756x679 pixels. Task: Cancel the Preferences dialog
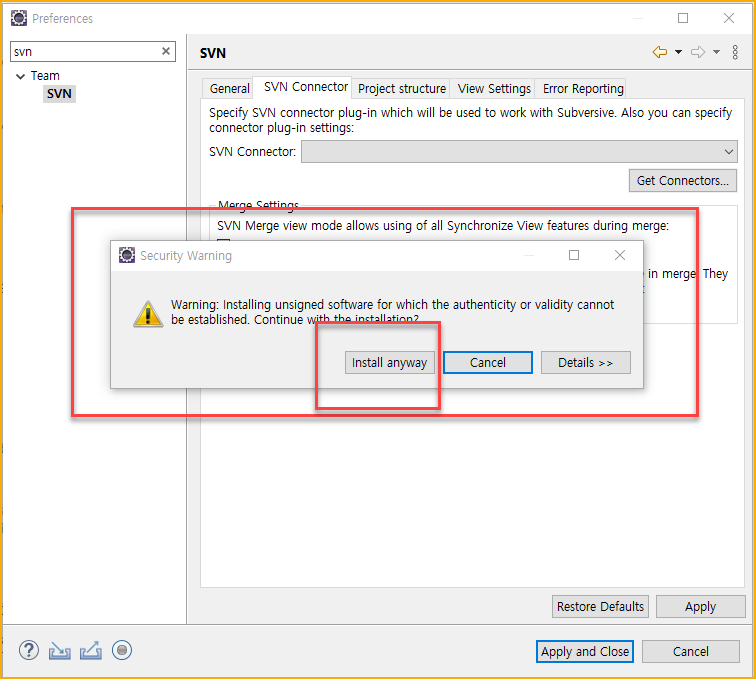[691, 652]
